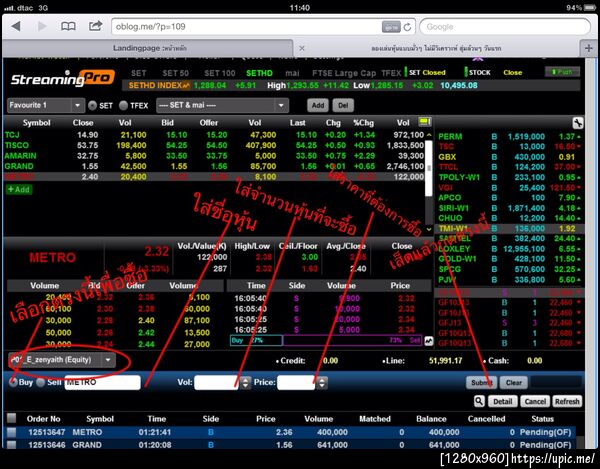Click the Clear button
This screenshot has height=469, width=600.
point(514,383)
